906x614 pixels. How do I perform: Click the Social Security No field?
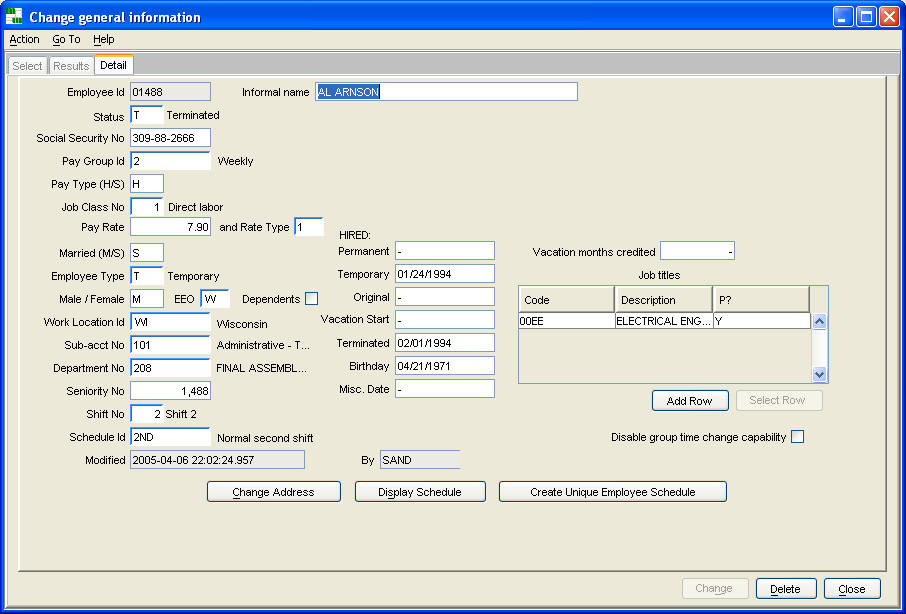coord(170,137)
